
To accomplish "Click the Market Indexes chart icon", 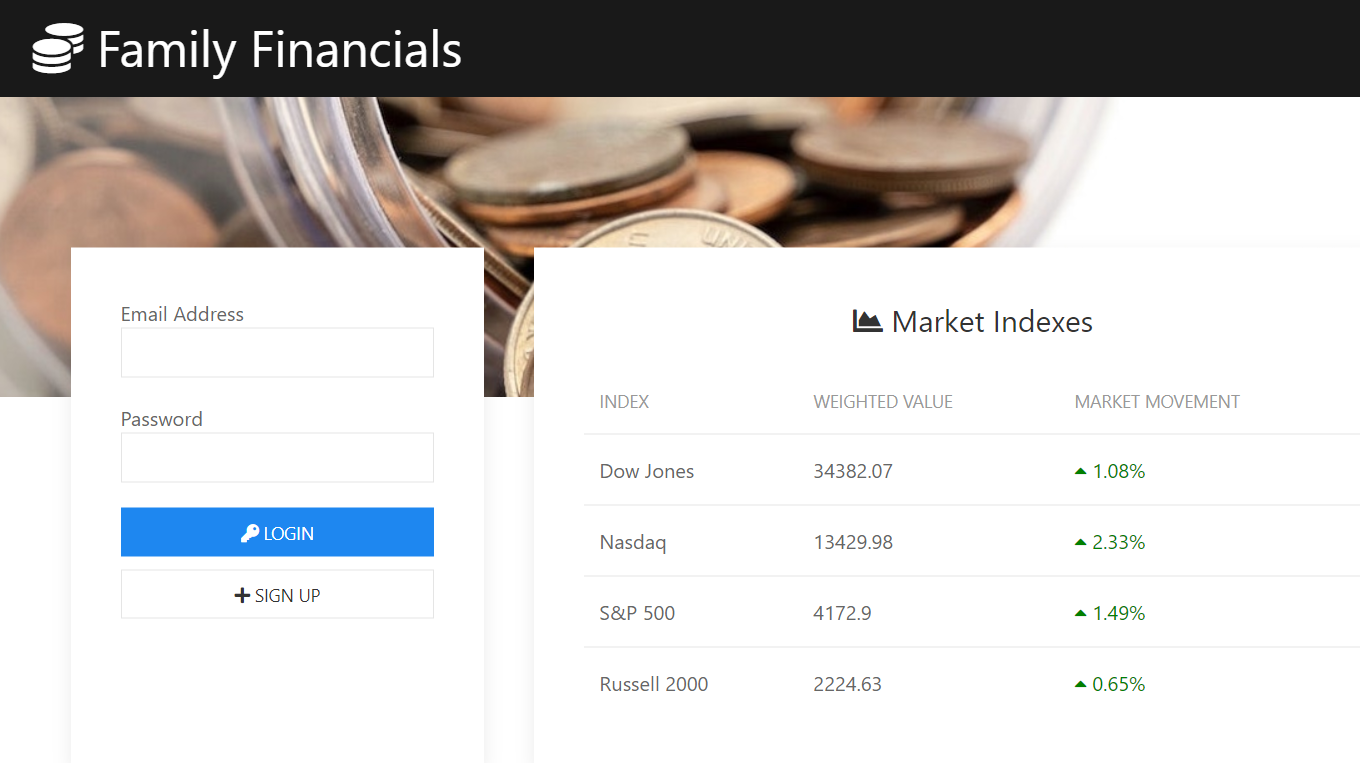I will (x=867, y=321).
